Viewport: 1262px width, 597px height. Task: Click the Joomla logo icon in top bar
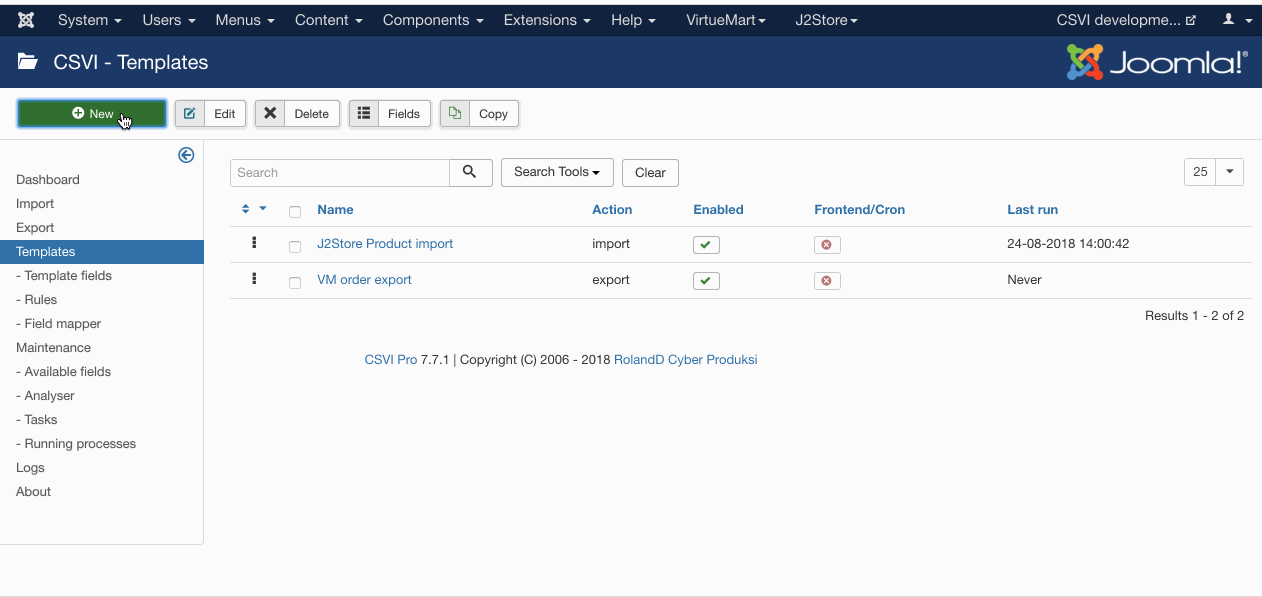pyautogui.click(x=26, y=20)
